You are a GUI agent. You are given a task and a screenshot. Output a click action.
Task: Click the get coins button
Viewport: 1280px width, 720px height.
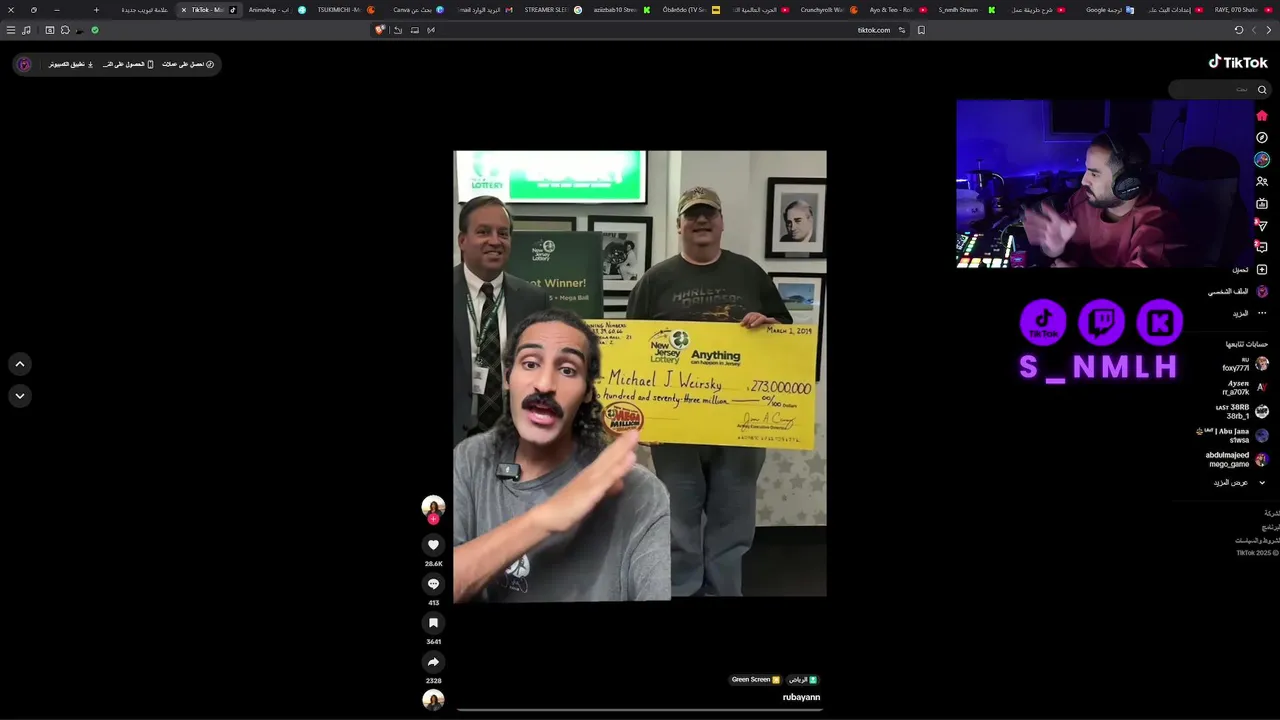pyautogui.click(x=188, y=64)
